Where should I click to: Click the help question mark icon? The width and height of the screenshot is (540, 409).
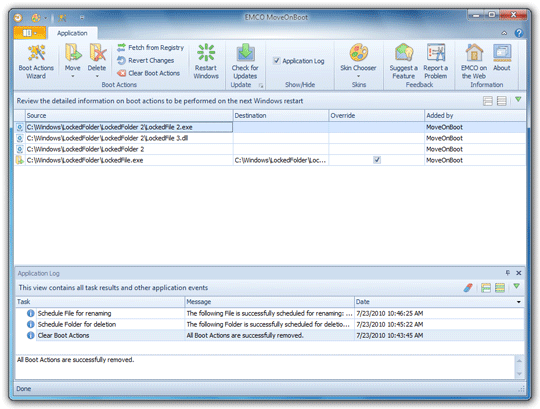pos(519,33)
